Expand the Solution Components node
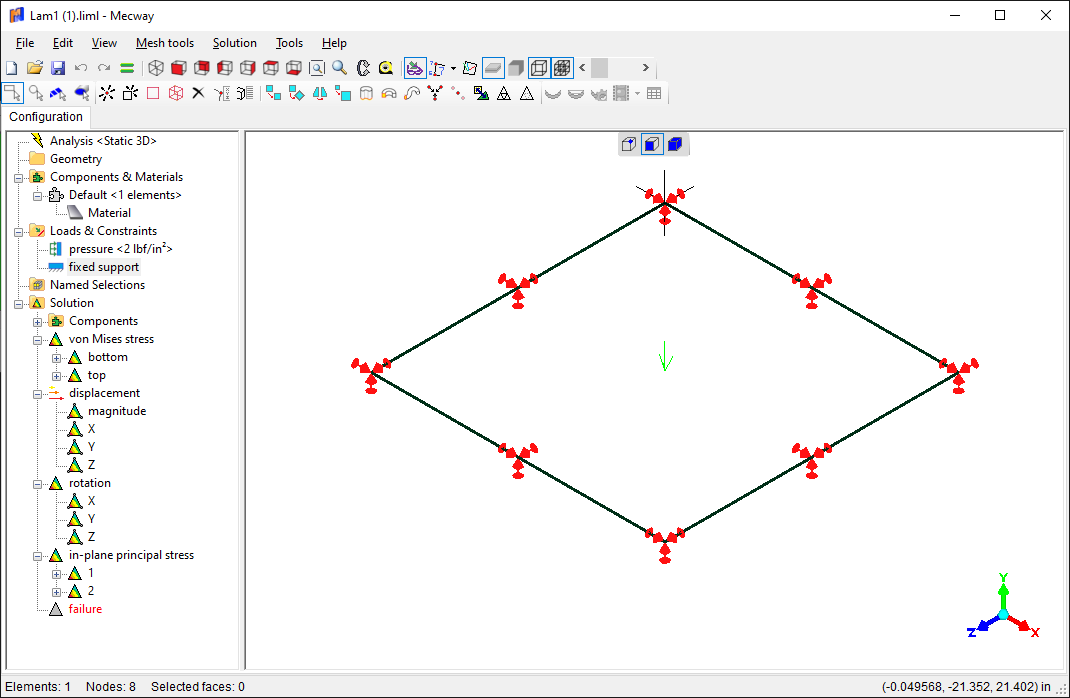Viewport: 1070px width, 698px height. pyautogui.click(x=38, y=322)
